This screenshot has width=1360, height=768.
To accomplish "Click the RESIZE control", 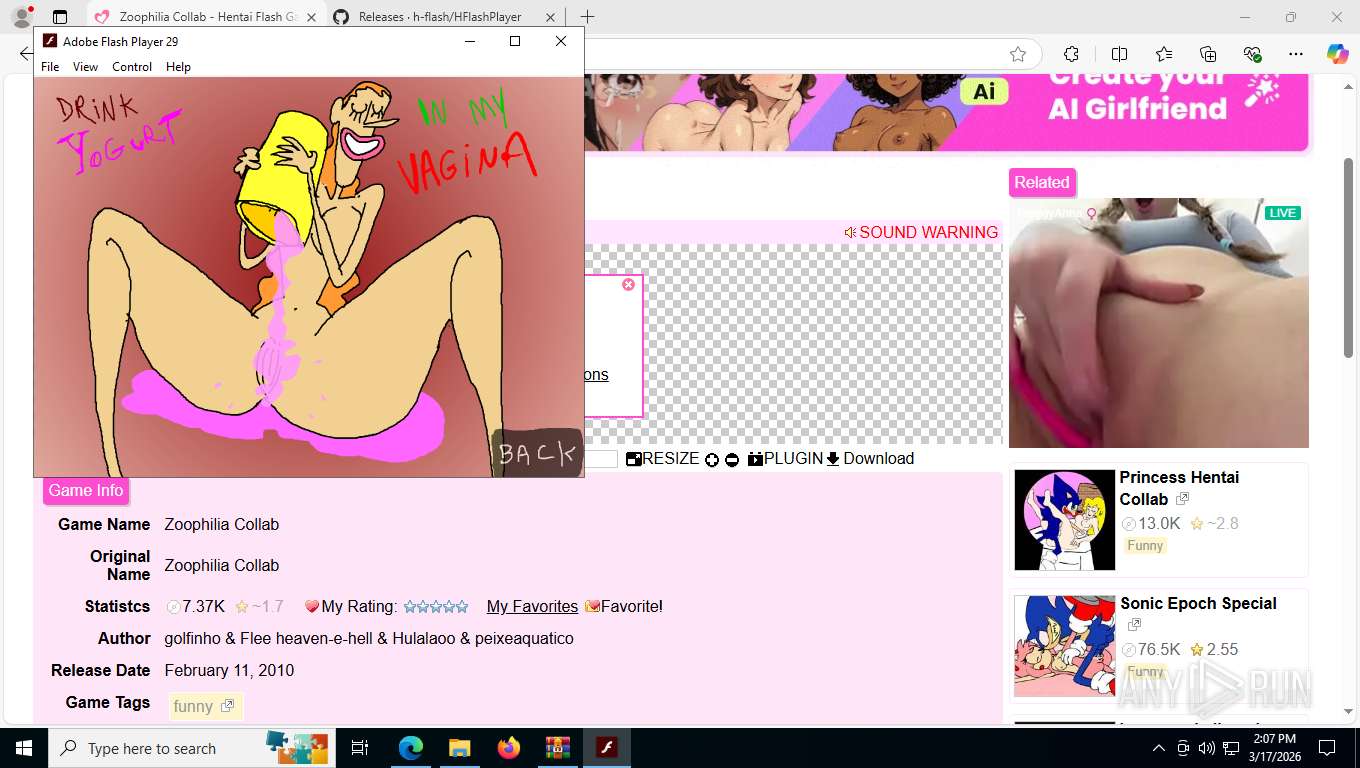I will (x=663, y=458).
